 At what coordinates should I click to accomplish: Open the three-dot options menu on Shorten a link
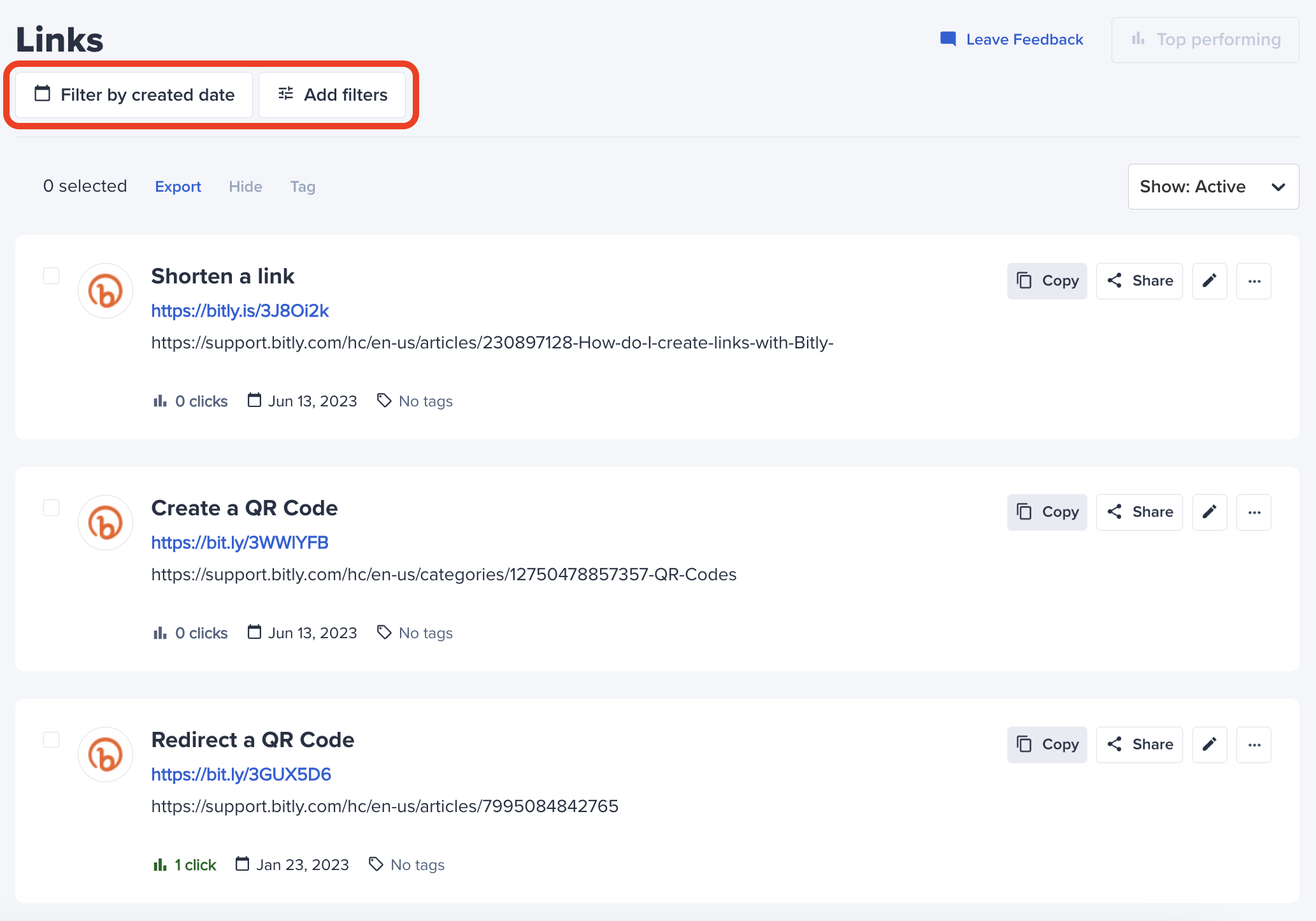(1253, 281)
